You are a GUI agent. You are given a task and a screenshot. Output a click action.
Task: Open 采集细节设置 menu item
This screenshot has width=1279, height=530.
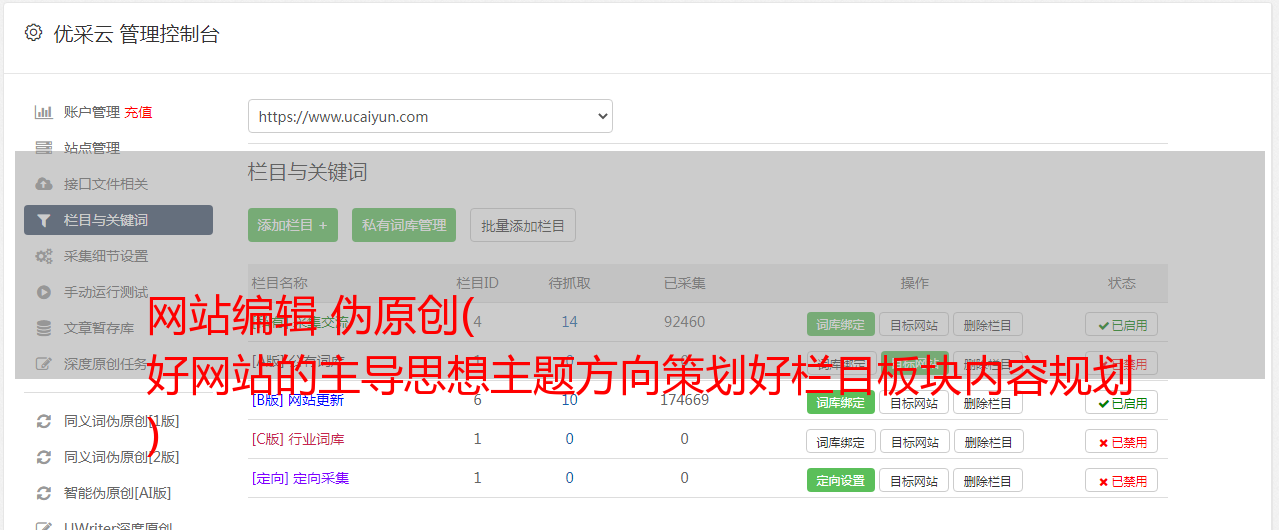click(x=106, y=256)
